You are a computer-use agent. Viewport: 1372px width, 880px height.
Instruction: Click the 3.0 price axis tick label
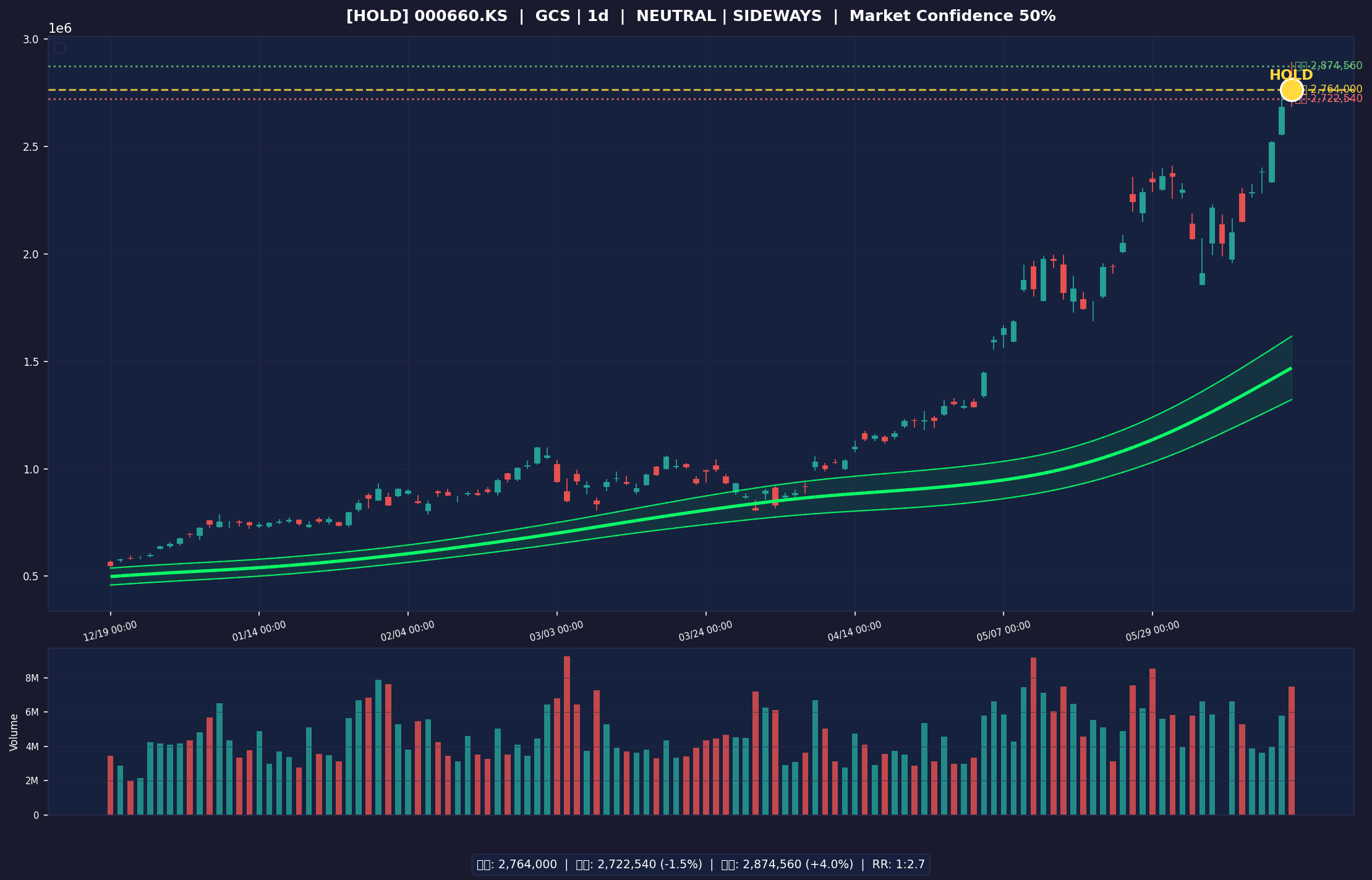tap(31, 40)
